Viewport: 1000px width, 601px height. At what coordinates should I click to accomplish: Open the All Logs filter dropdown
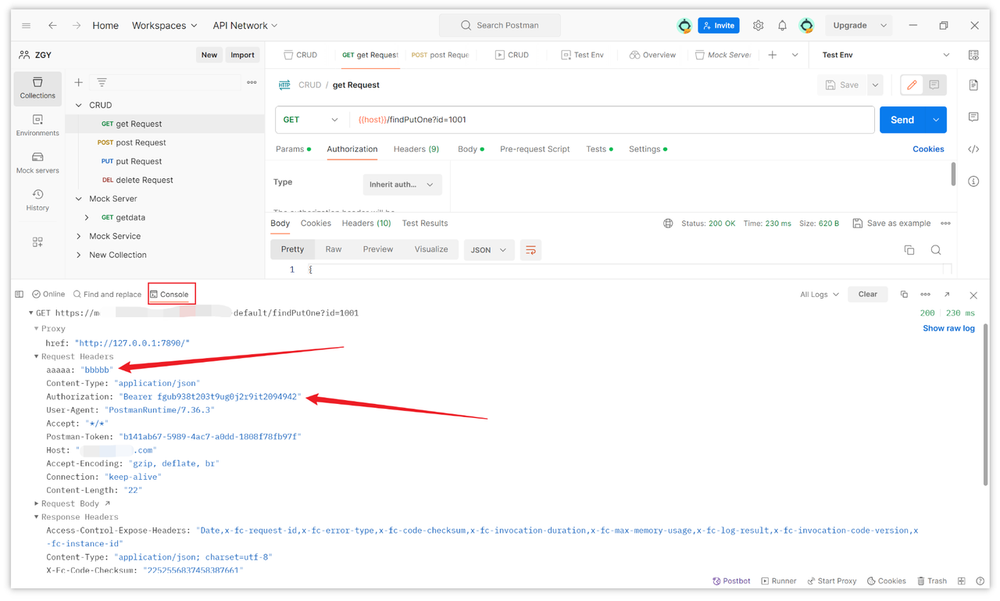pos(820,294)
